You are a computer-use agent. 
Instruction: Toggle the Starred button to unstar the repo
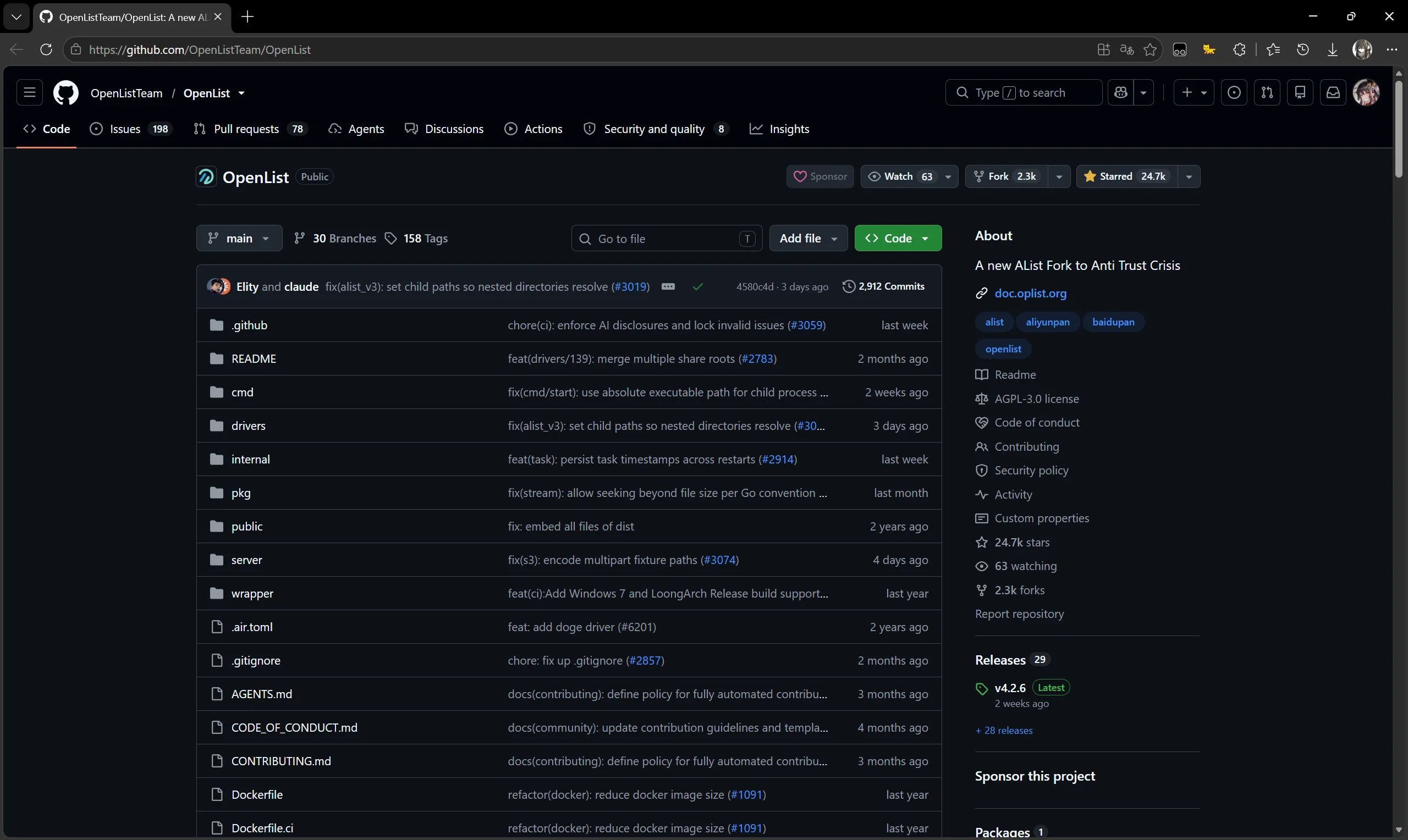point(1126,176)
